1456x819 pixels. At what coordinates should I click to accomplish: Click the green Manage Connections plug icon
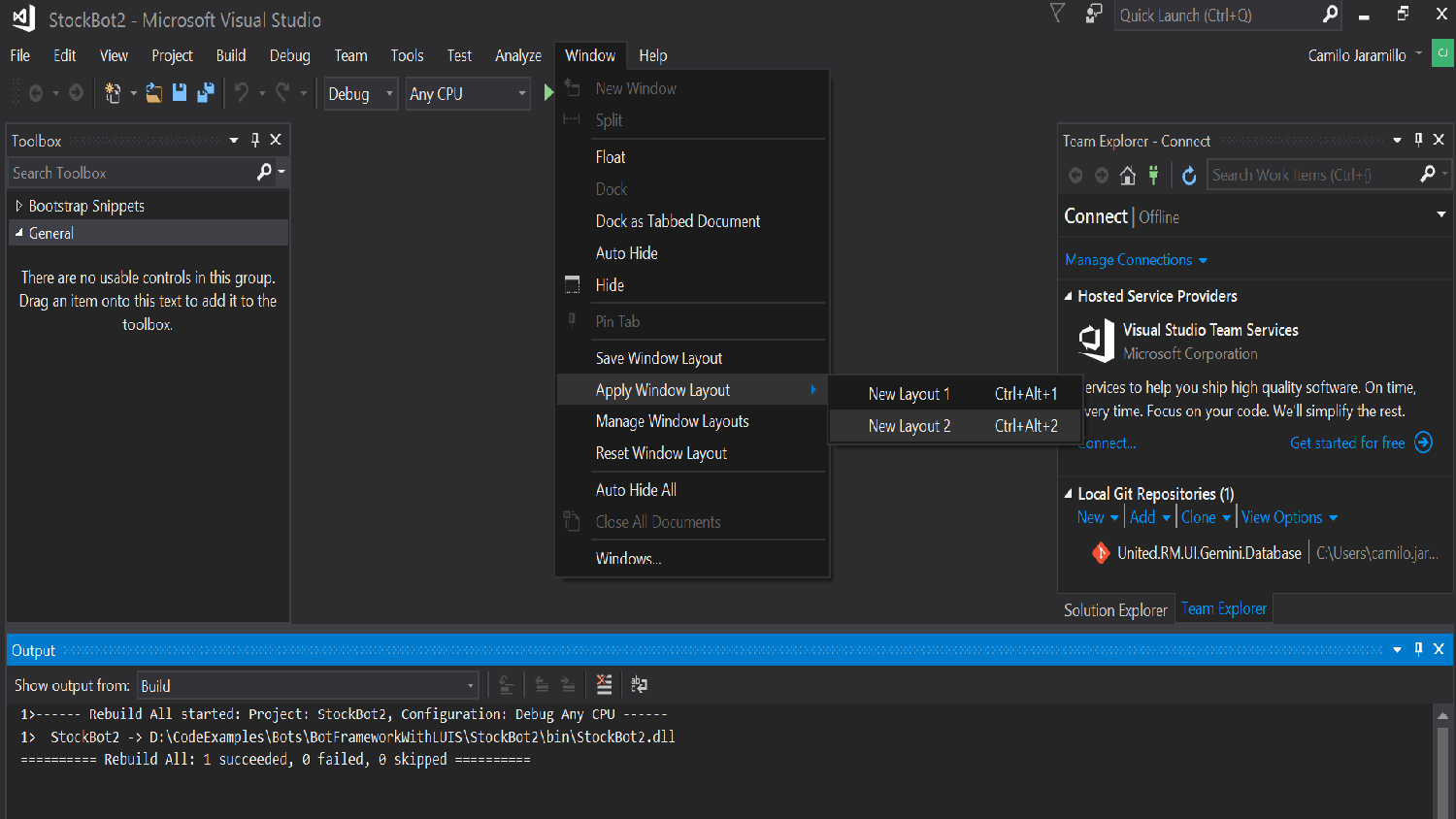[x=1153, y=175]
